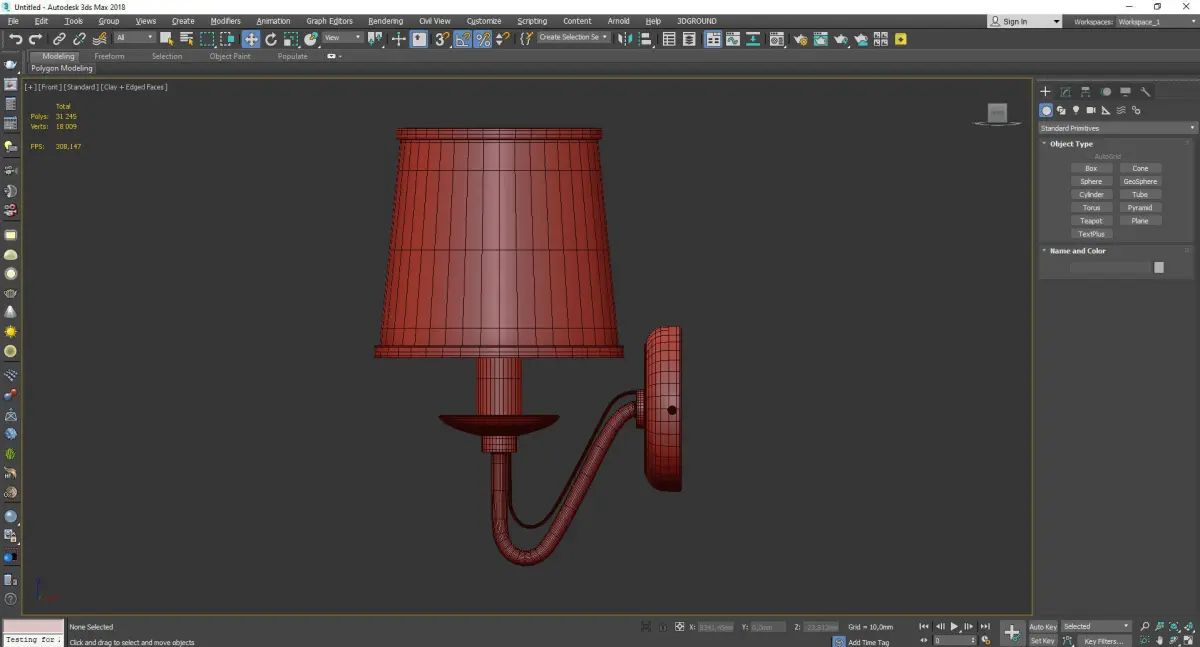Image resolution: width=1200 pixels, height=647 pixels.
Task: Toggle Spinner Snap on the toolbar
Action: coord(503,39)
